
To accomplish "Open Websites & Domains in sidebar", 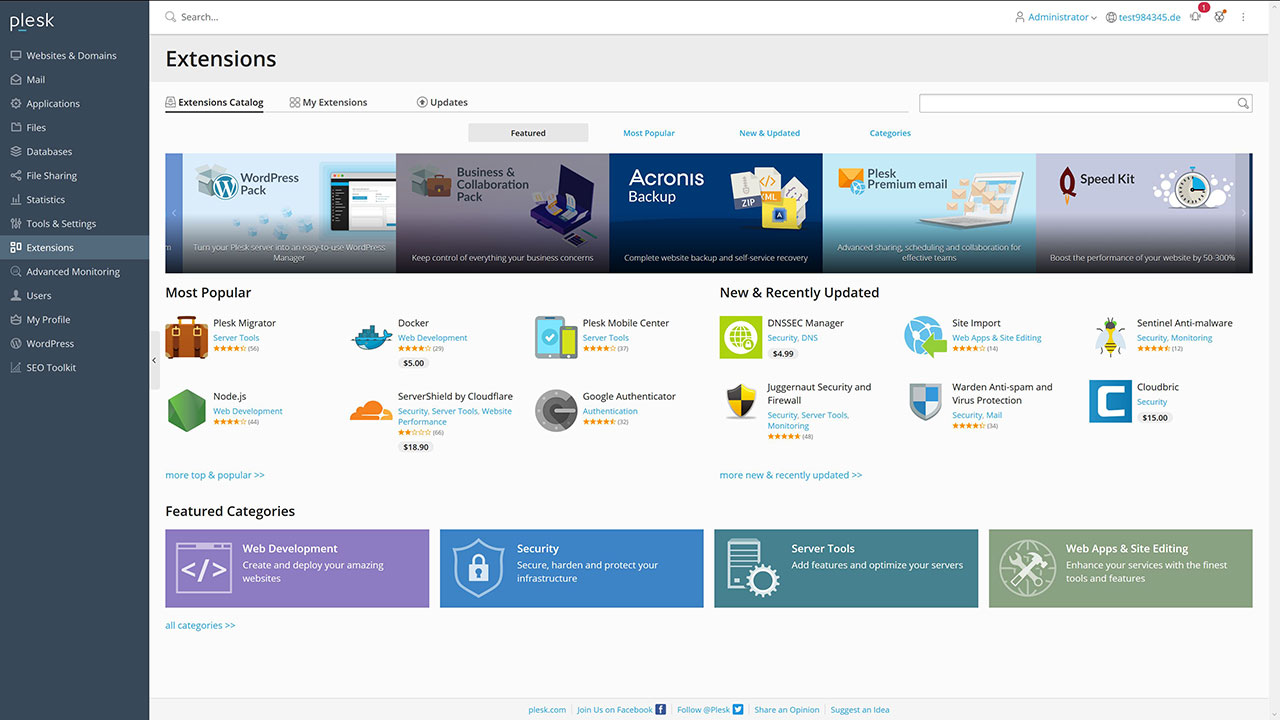I will [x=74, y=56].
